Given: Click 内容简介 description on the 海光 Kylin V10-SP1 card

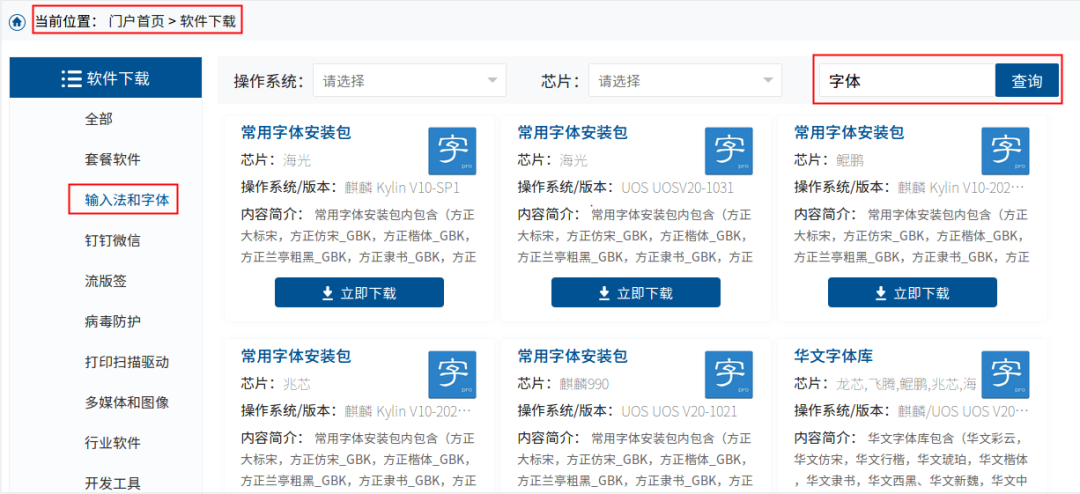Looking at the screenshot, I should [x=359, y=235].
